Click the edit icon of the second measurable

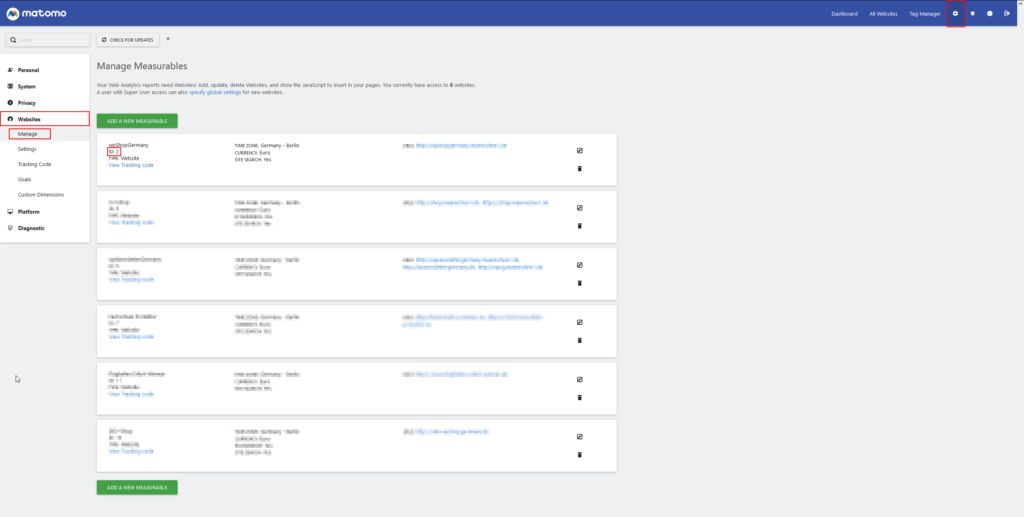tap(579, 208)
